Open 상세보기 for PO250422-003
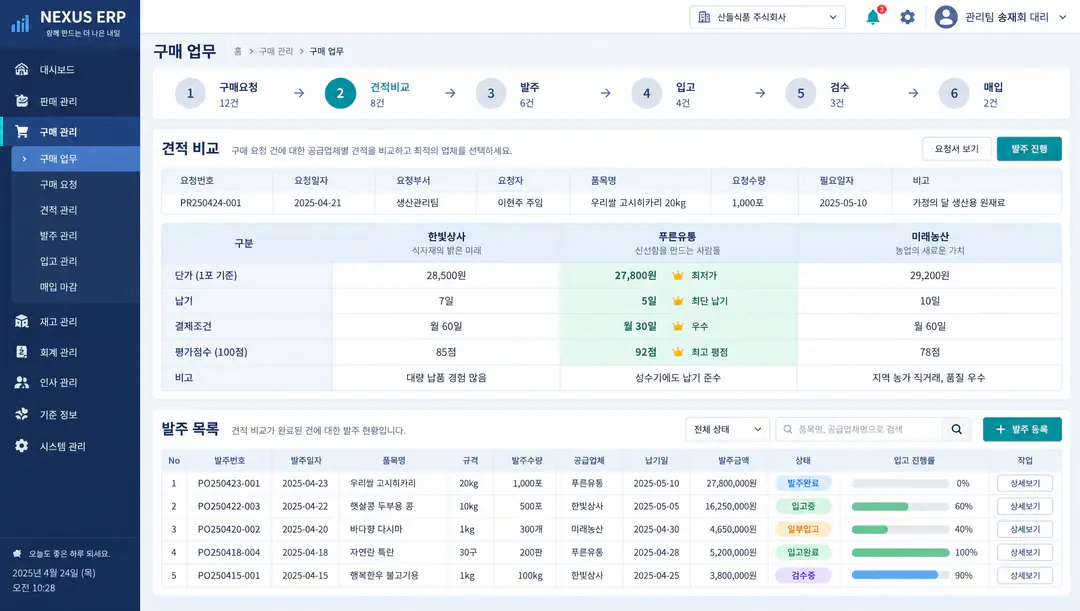 click(x=1025, y=506)
